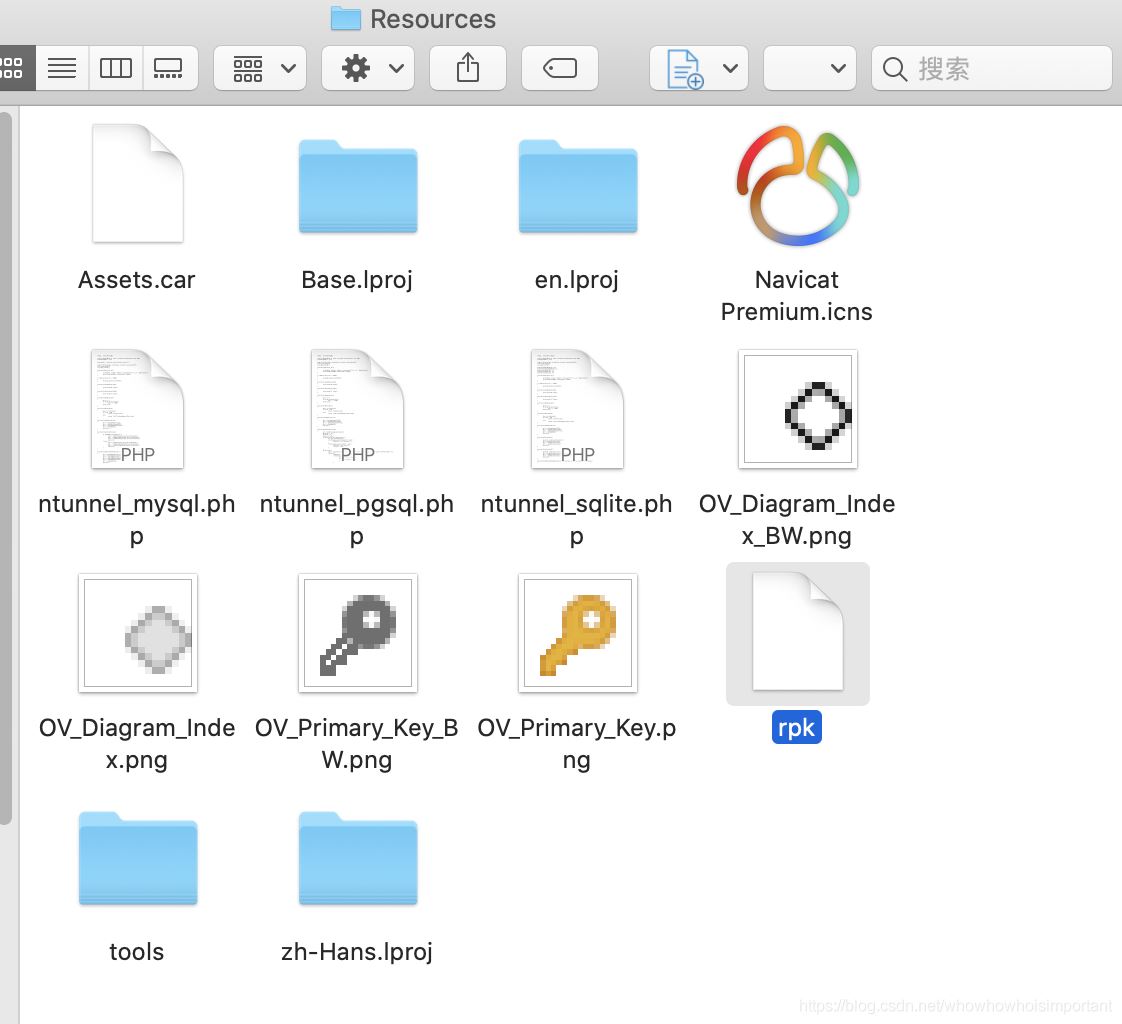Select the ntunnel_mysql.php file
The width and height of the screenshot is (1122, 1024).
pyautogui.click(x=137, y=409)
